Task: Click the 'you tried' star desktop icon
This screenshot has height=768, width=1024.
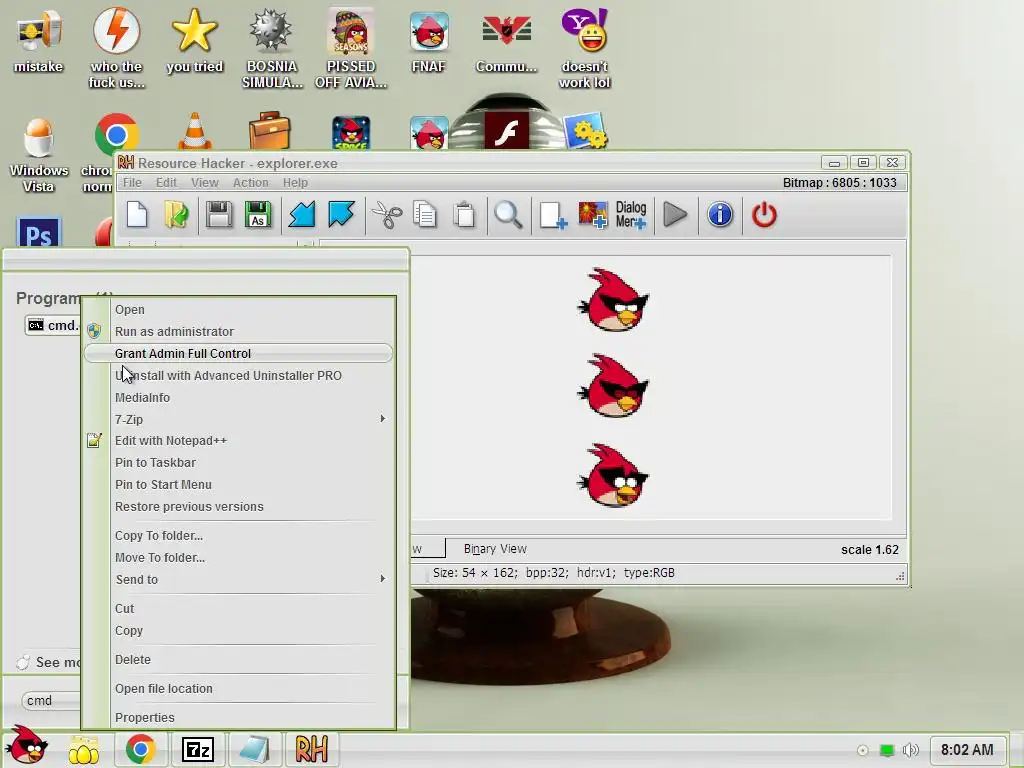Action: (195, 42)
